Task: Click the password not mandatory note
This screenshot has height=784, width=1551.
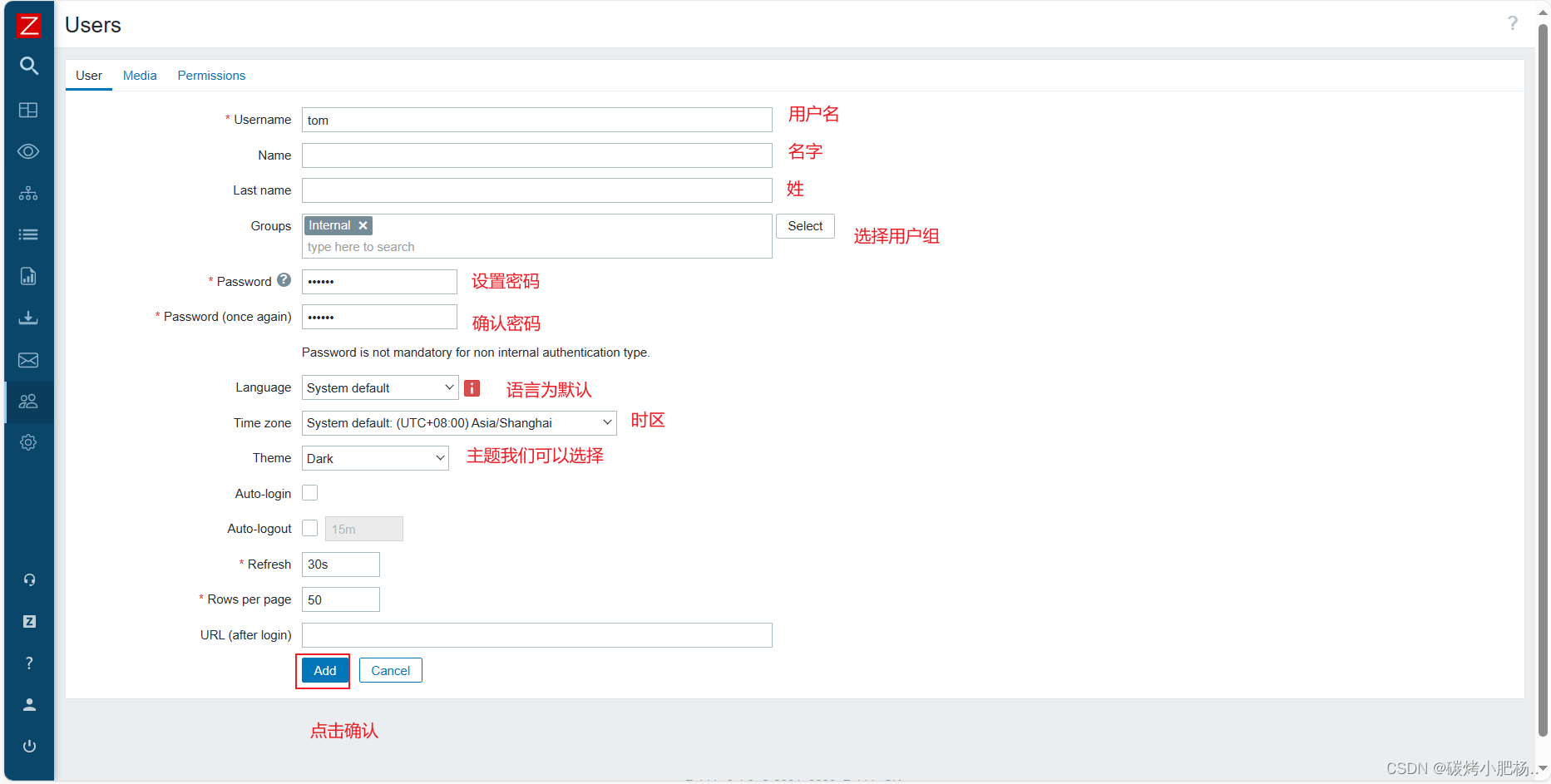Action: click(x=476, y=353)
